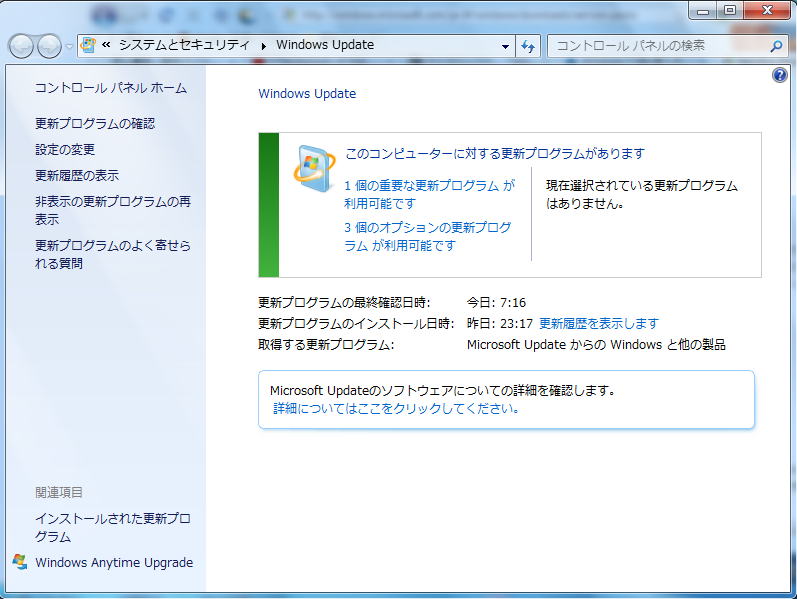This screenshot has height=599, width=797.
Task: Click label 更新プログラムのインストール日時
Action: pyautogui.click(x=356, y=323)
